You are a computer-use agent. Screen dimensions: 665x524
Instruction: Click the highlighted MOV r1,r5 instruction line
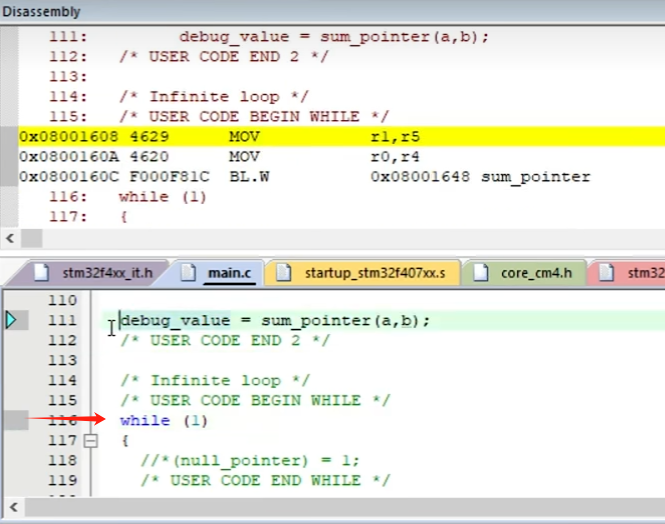click(x=342, y=137)
